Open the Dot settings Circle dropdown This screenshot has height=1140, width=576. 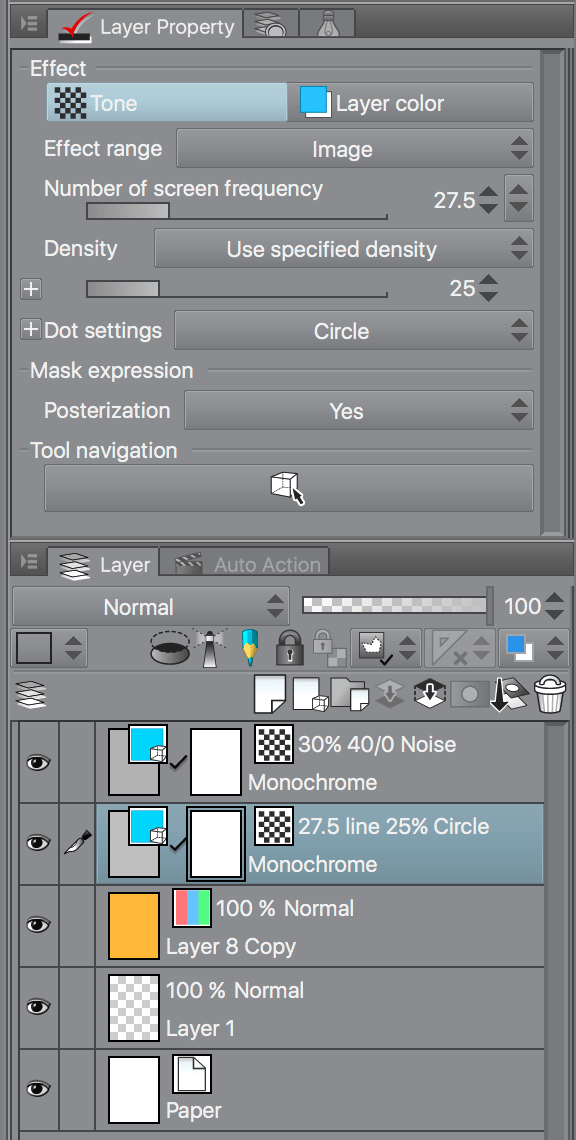(x=355, y=330)
